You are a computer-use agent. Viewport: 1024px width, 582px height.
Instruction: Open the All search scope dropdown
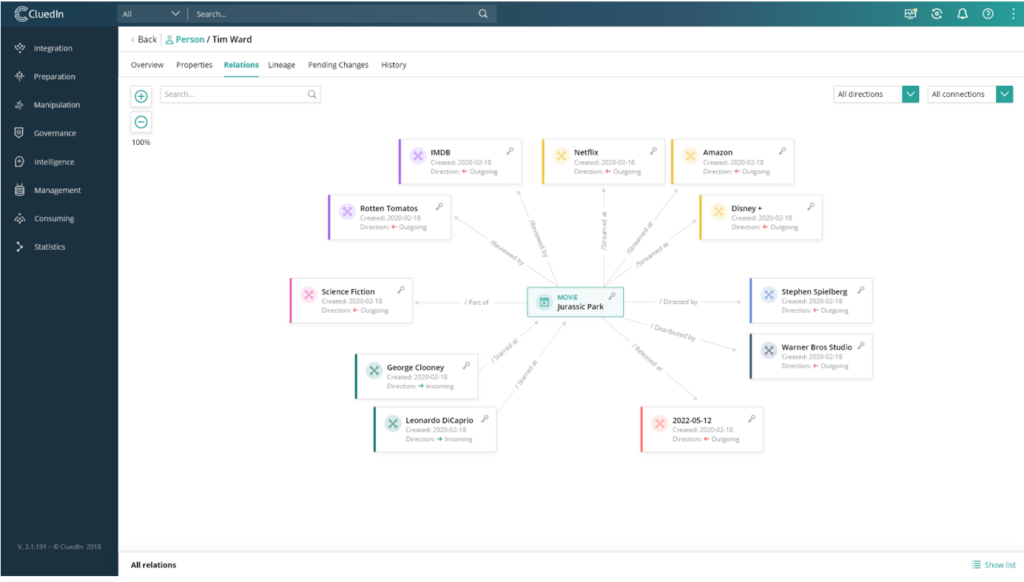(151, 14)
